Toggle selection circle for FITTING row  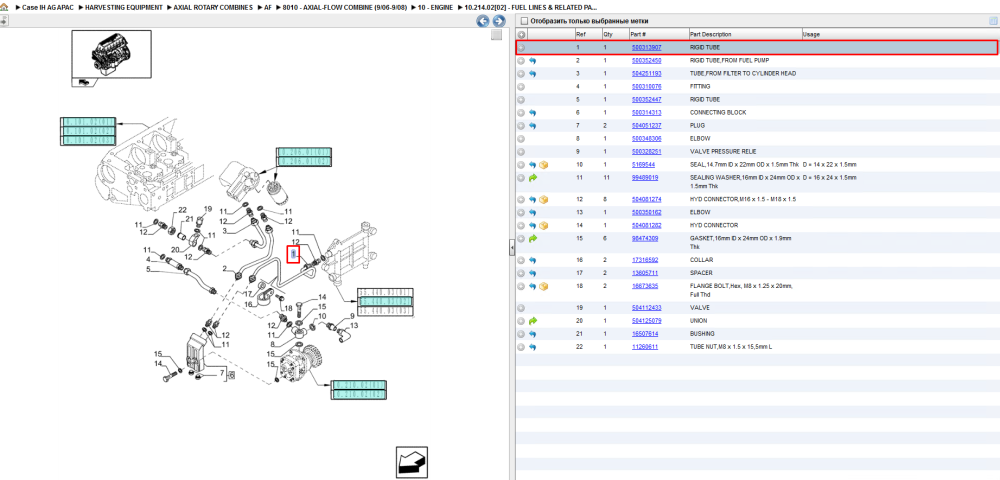coord(521,87)
